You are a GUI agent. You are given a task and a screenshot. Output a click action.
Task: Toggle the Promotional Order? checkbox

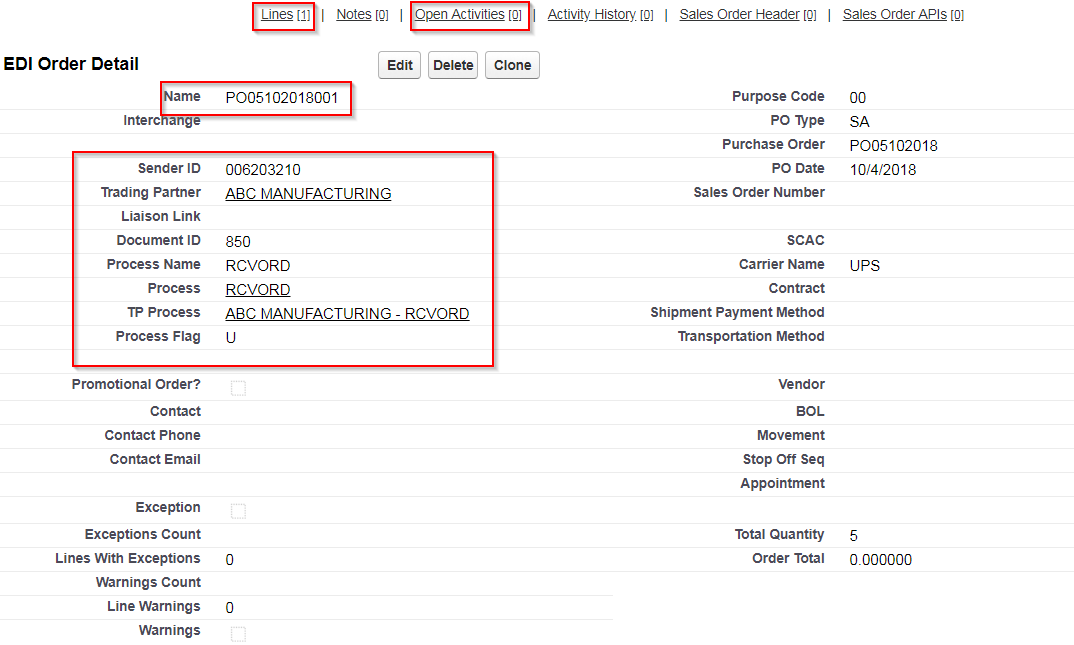[238, 388]
